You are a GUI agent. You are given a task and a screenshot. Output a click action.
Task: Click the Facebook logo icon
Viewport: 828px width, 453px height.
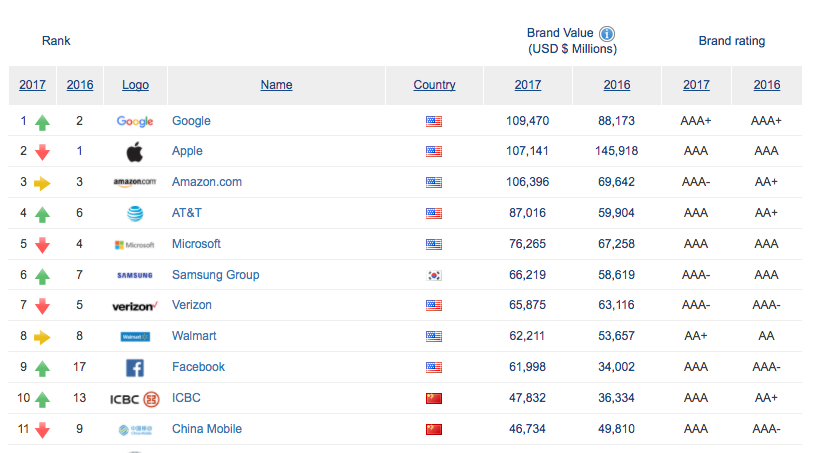click(x=135, y=367)
